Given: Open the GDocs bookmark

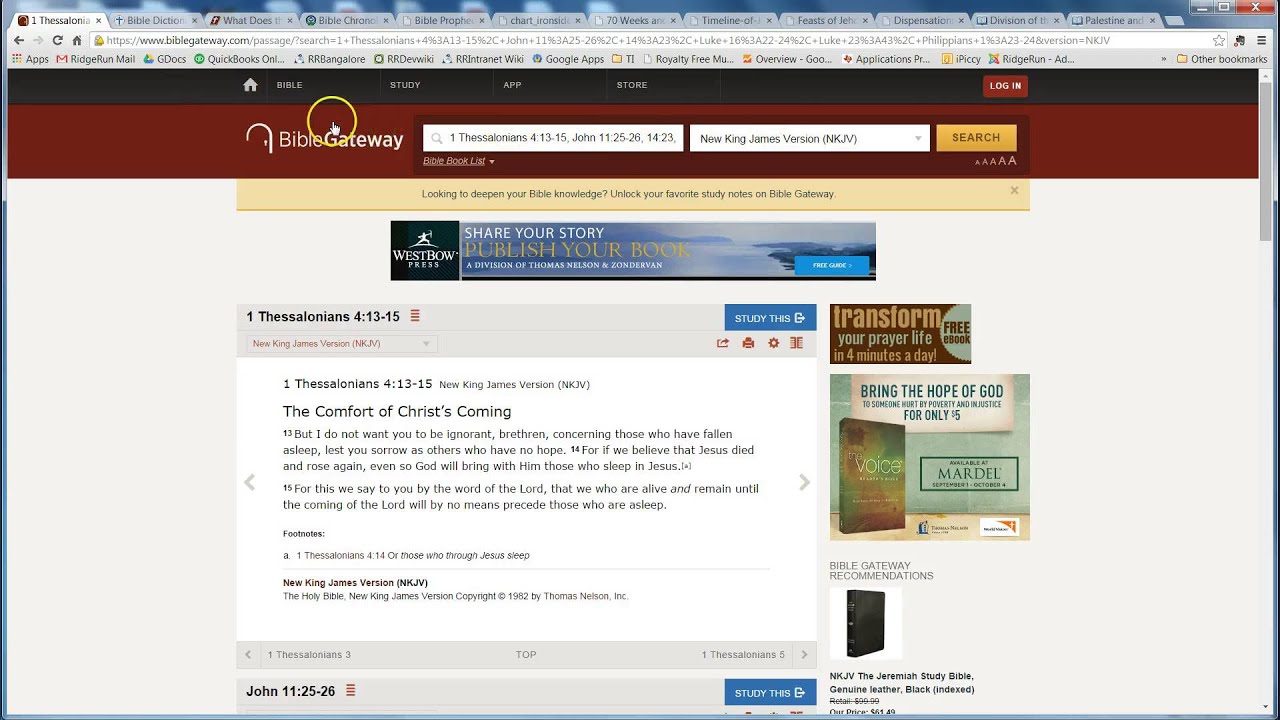Looking at the screenshot, I should point(164,59).
